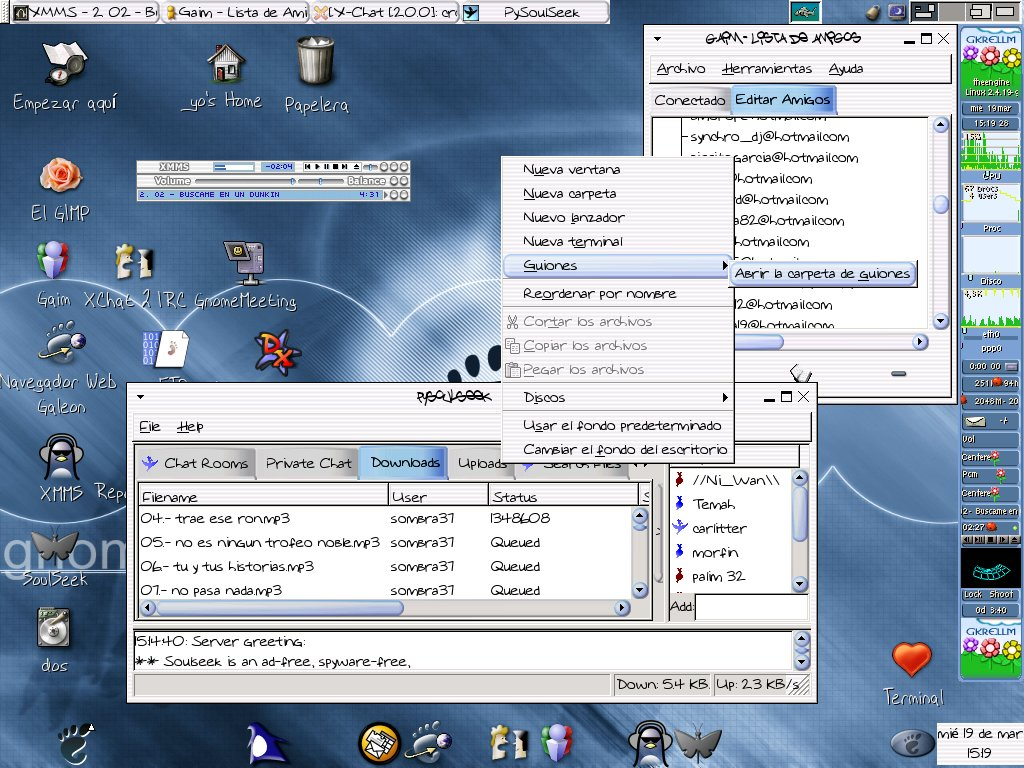1024x768 pixels.
Task: Click PySoulSeek taskbar button in top panel
Action: pos(536,12)
